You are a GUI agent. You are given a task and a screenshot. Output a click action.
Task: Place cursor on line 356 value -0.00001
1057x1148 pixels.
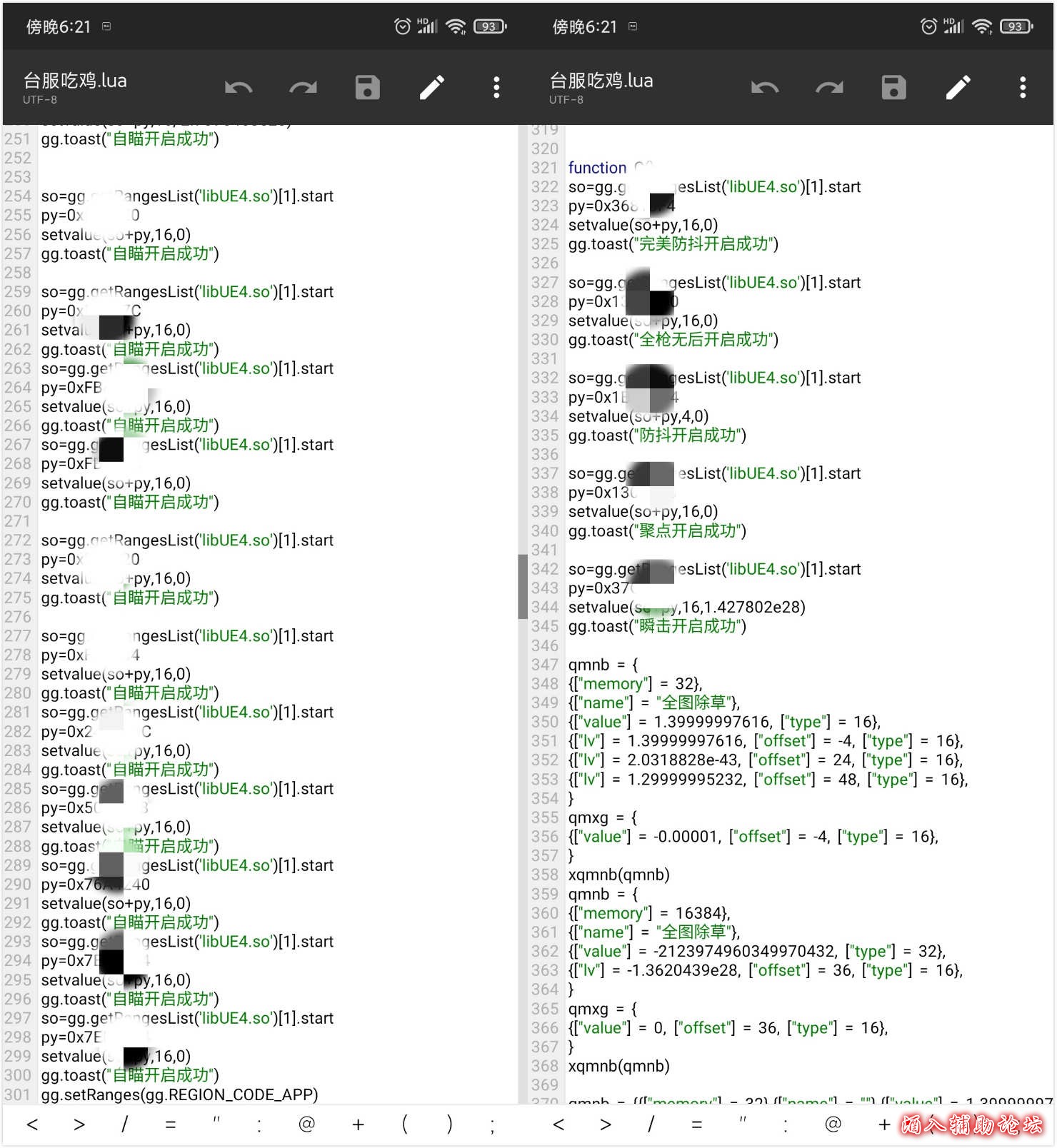coord(753,837)
